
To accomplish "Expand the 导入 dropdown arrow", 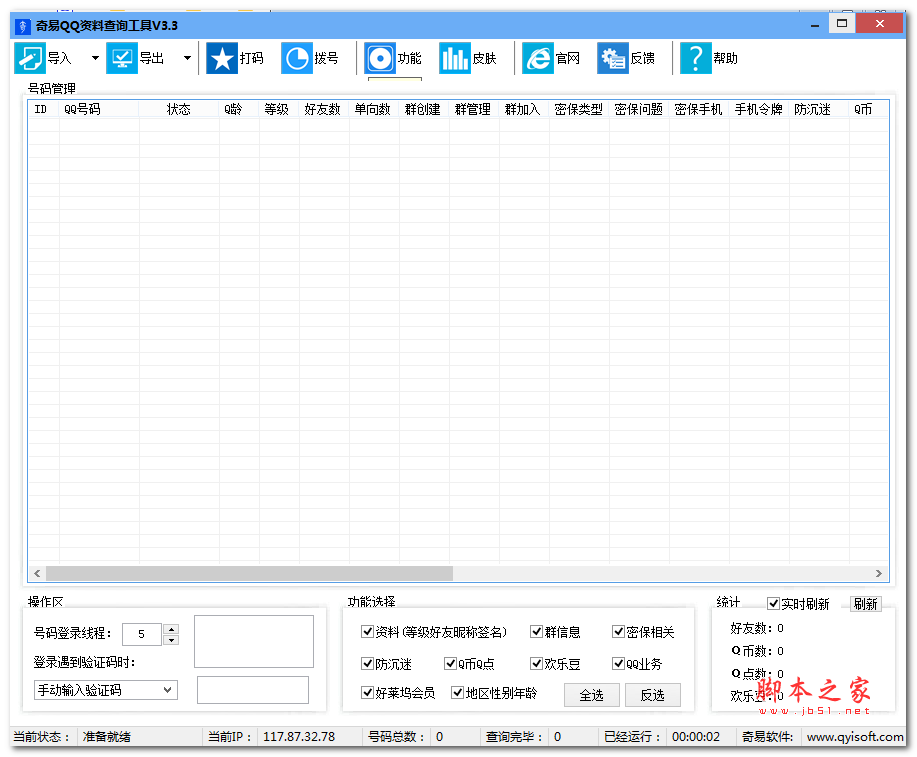I will click(95, 58).
